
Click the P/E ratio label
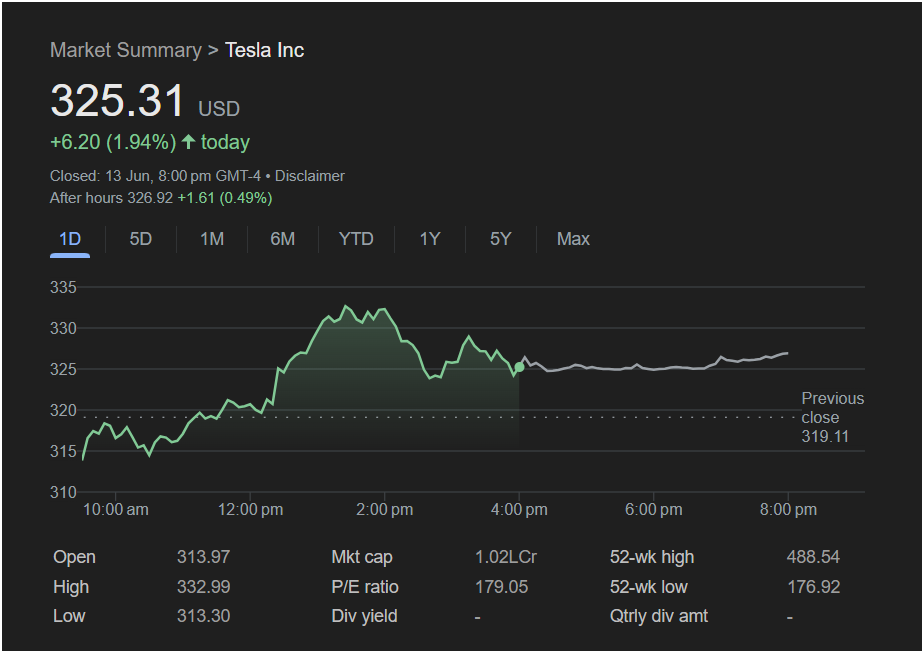[x=365, y=587]
